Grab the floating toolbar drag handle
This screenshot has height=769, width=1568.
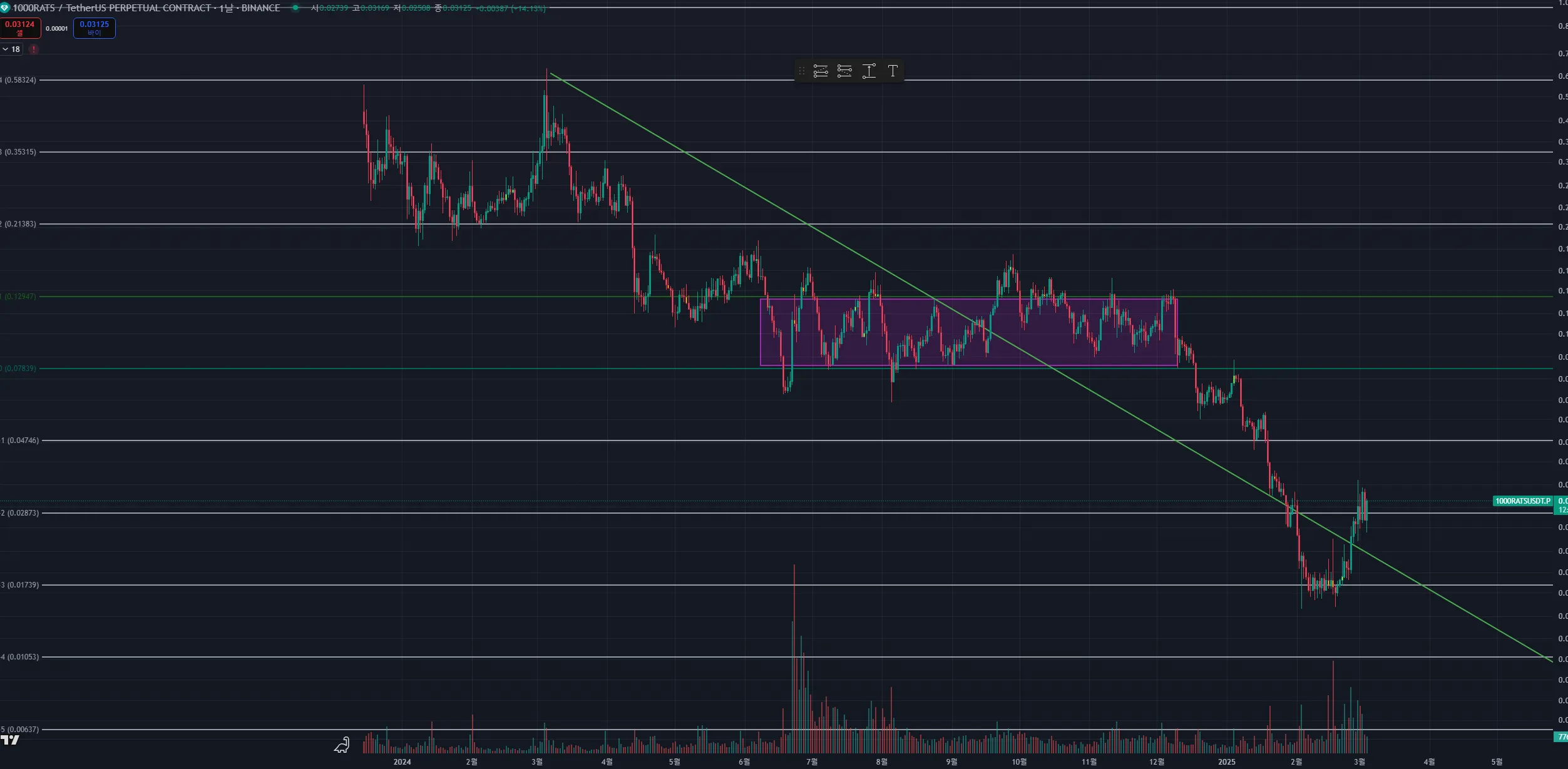802,71
